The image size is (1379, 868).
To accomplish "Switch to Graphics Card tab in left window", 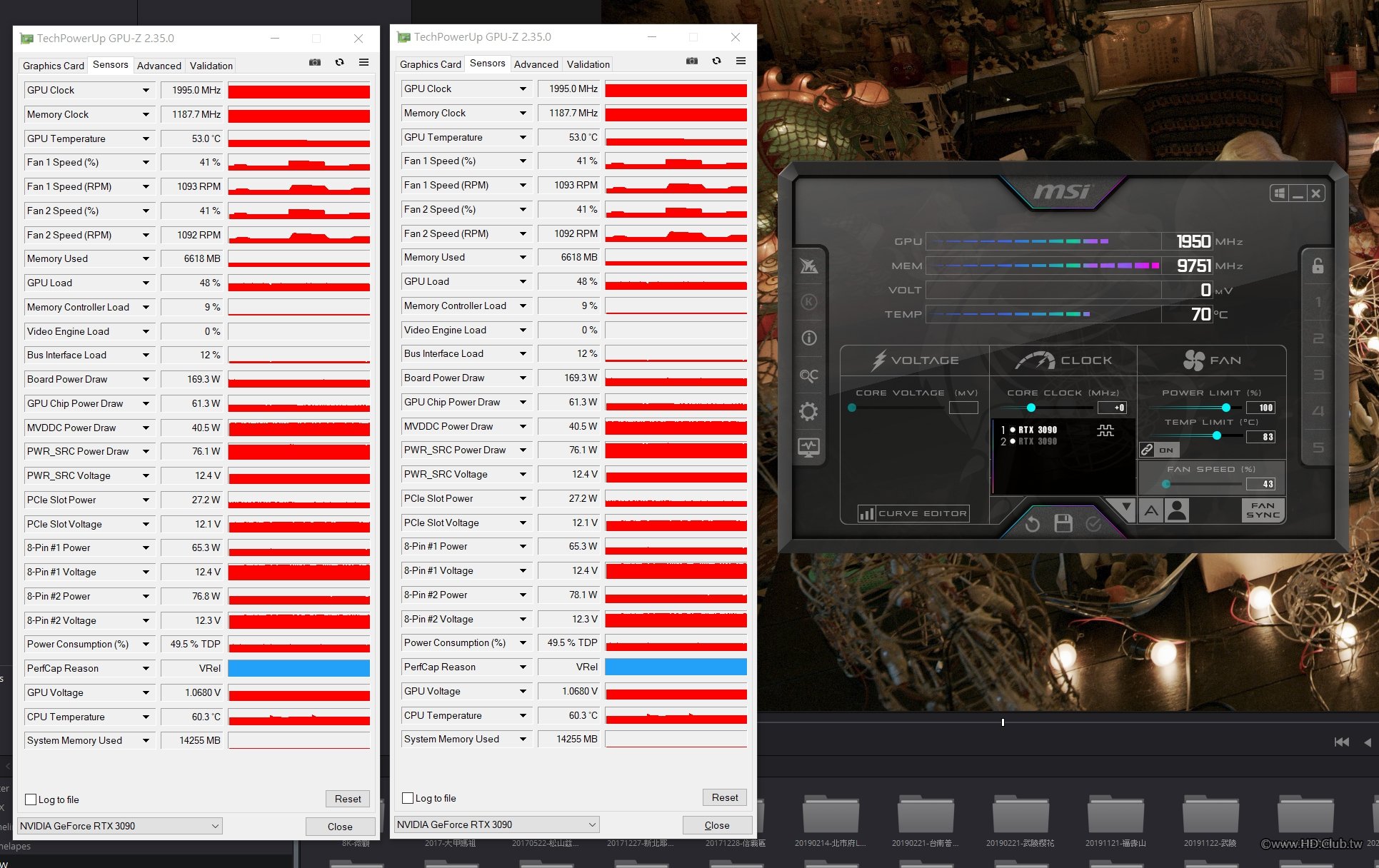I will pyautogui.click(x=54, y=66).
